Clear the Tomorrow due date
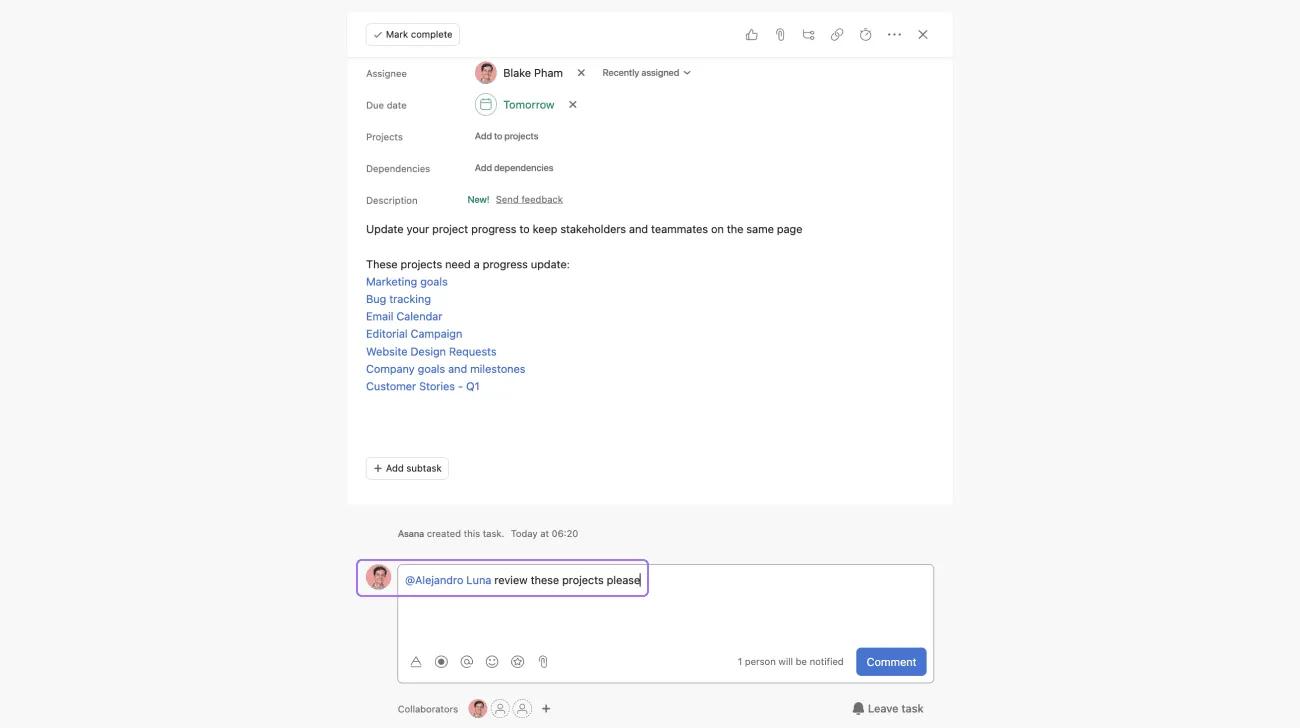Image resolution: width=1300 pixels, height=728 pixels. click(571, 104)
